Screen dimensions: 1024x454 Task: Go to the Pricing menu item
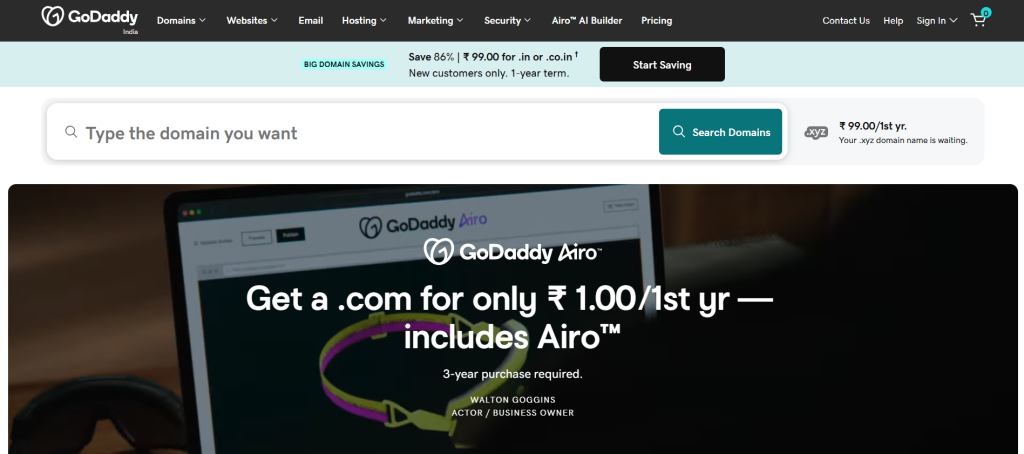[656, 20]
